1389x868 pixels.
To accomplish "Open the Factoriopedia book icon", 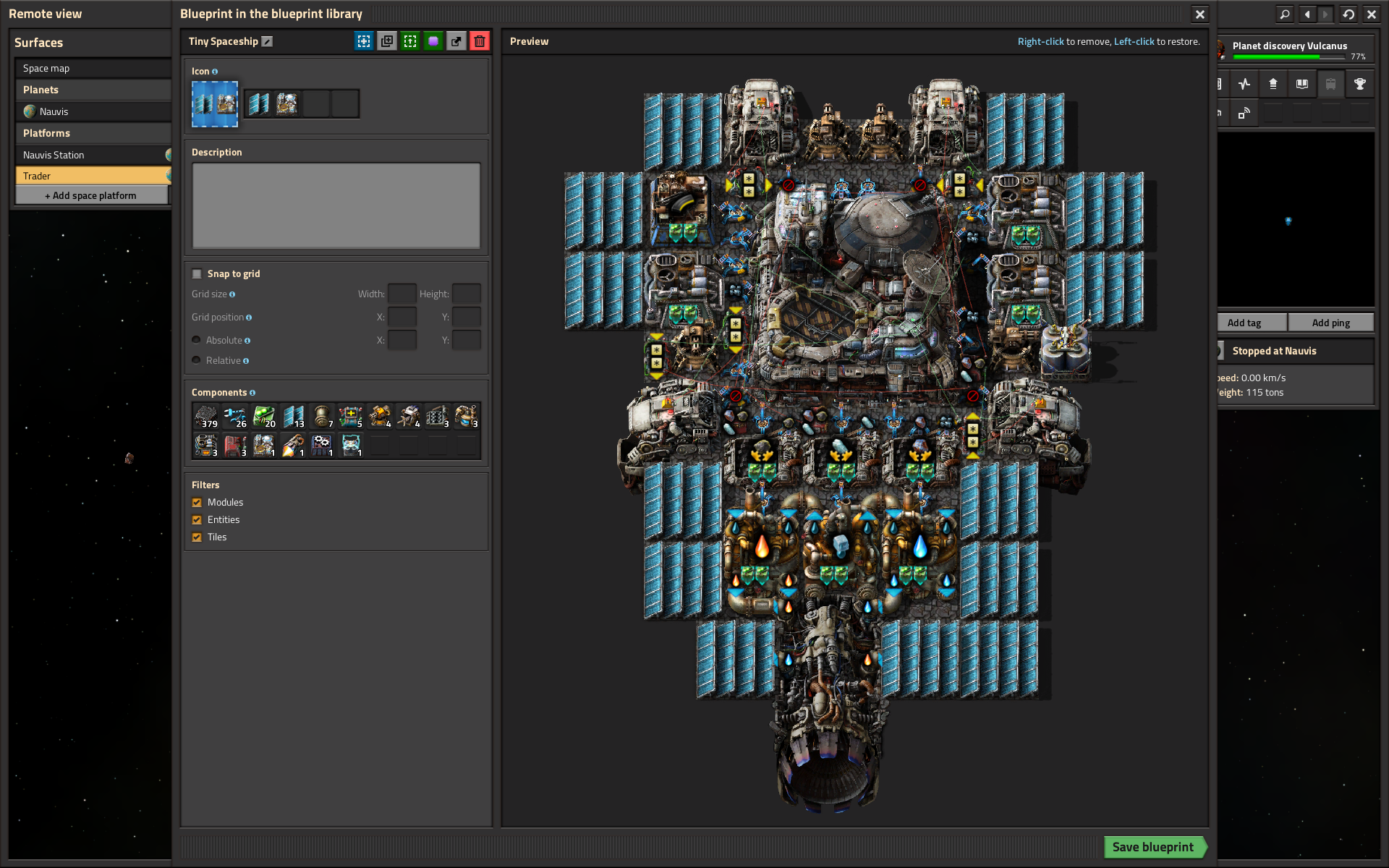I will pos(1302,84).
